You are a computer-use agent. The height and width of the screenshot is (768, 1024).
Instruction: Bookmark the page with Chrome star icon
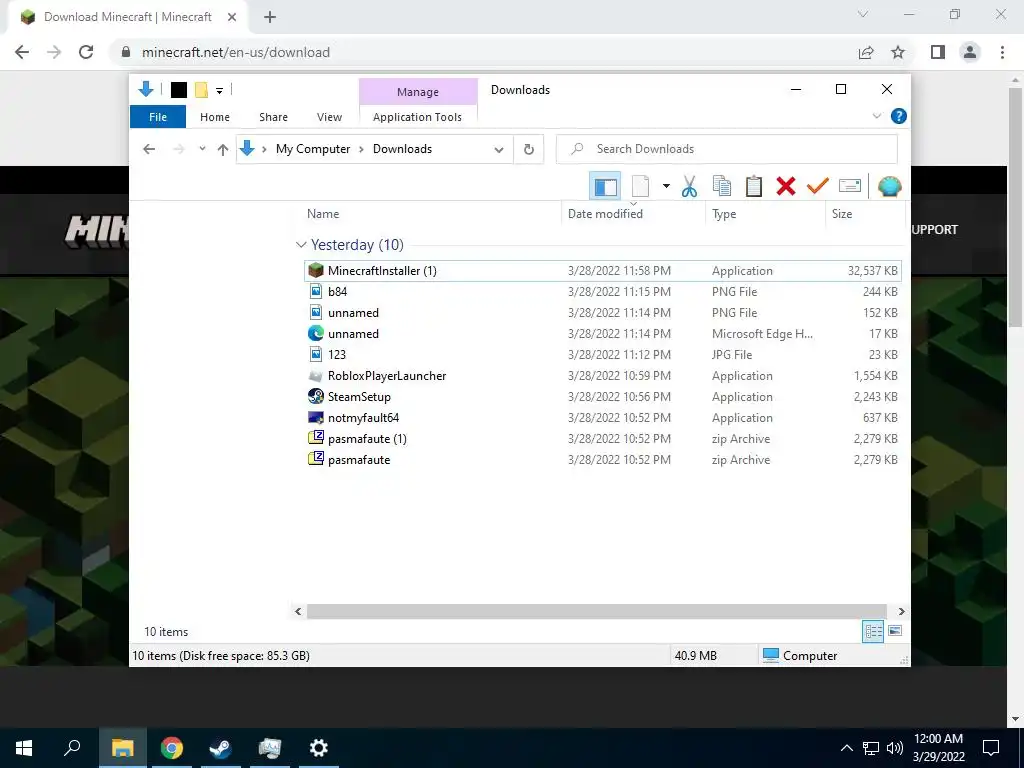[x=898, y=52]
